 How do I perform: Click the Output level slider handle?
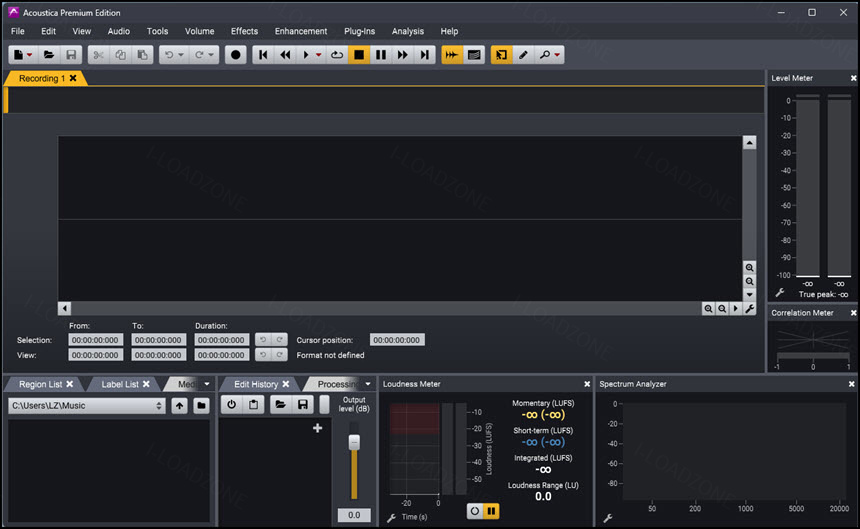(x=354, y=442)
